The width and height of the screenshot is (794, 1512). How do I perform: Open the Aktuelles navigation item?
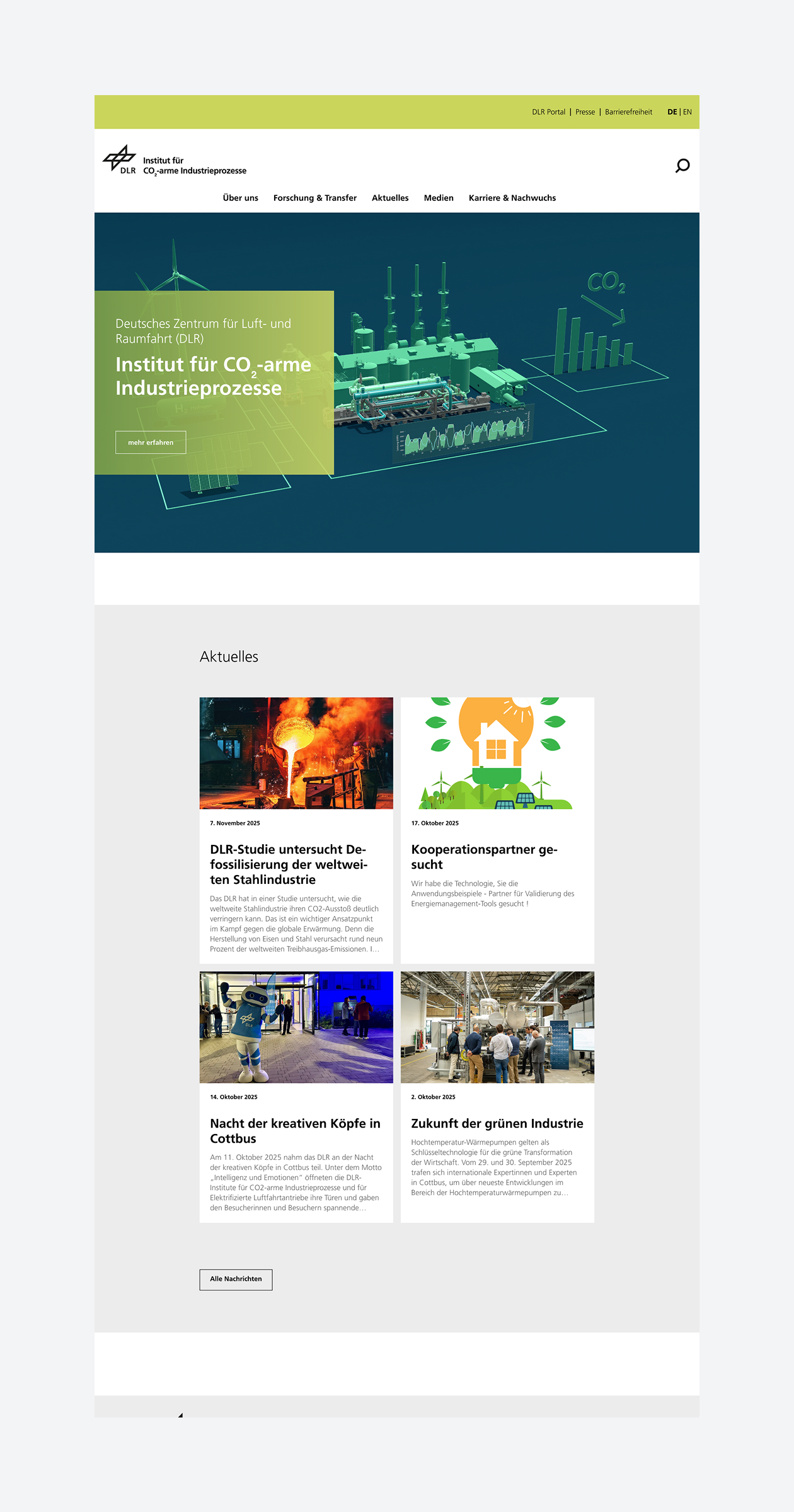pos(390,198)
